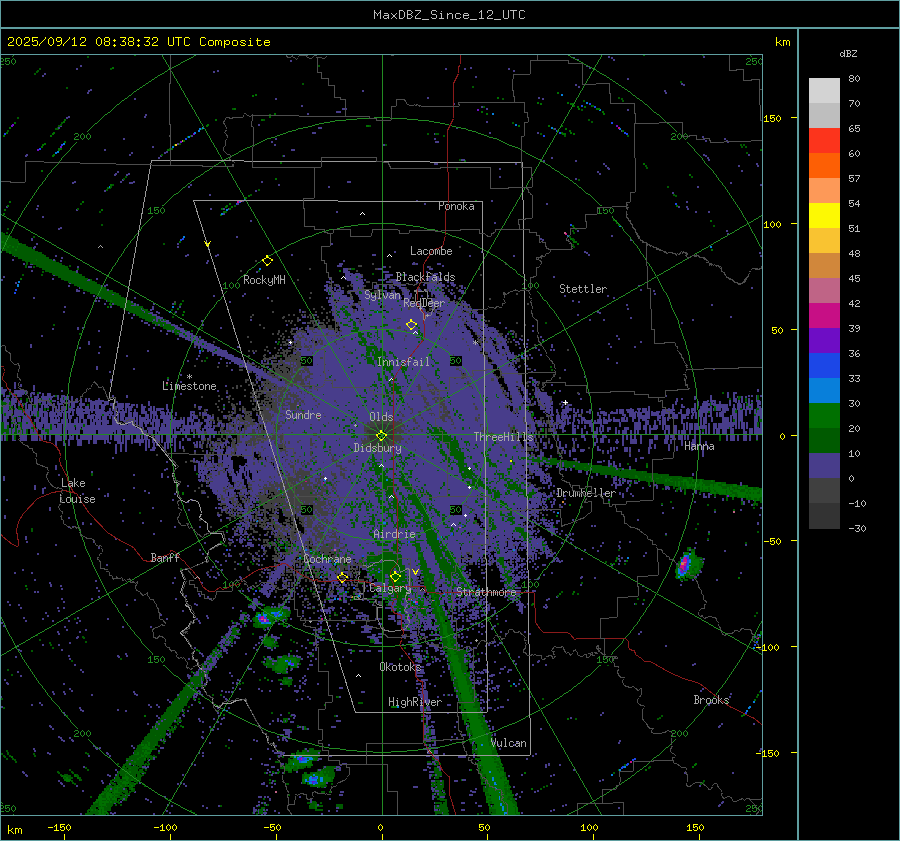Click the yellow diamond marker above the Calgary label

395,576
